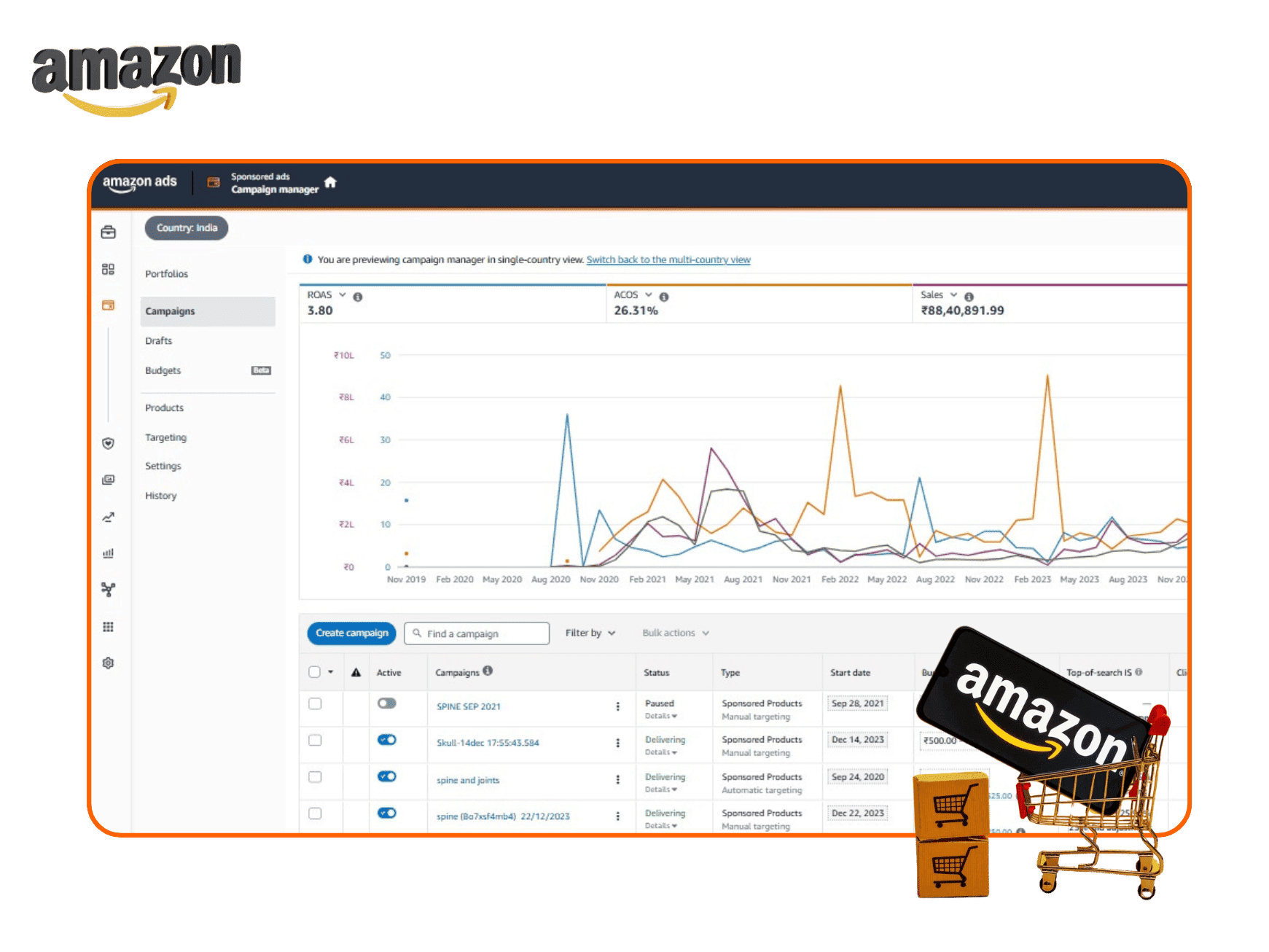The width and height of the screenshot is (1269, 952).
Task: Sort by the Status column header
Action: 656,673
